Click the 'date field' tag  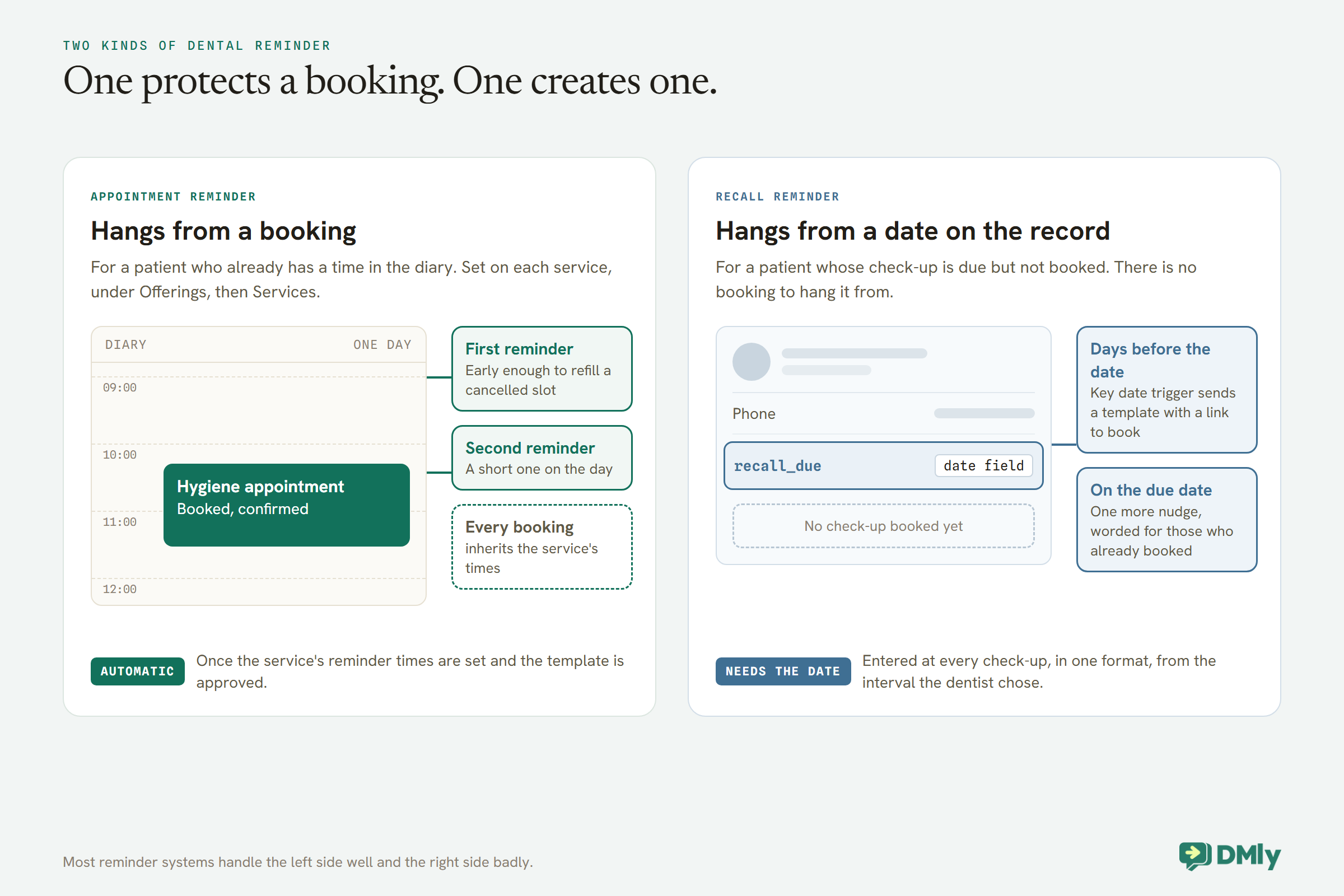pos(983,466)
